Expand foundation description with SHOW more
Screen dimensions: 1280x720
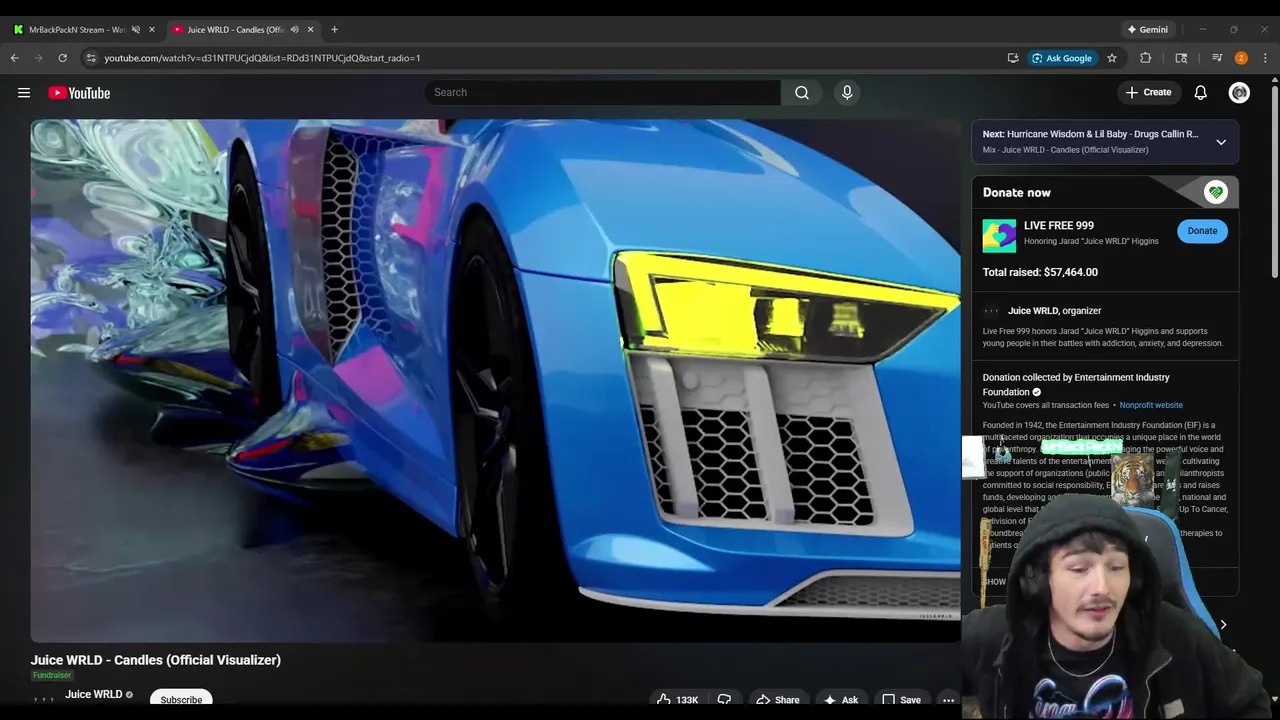pos(997,581)
